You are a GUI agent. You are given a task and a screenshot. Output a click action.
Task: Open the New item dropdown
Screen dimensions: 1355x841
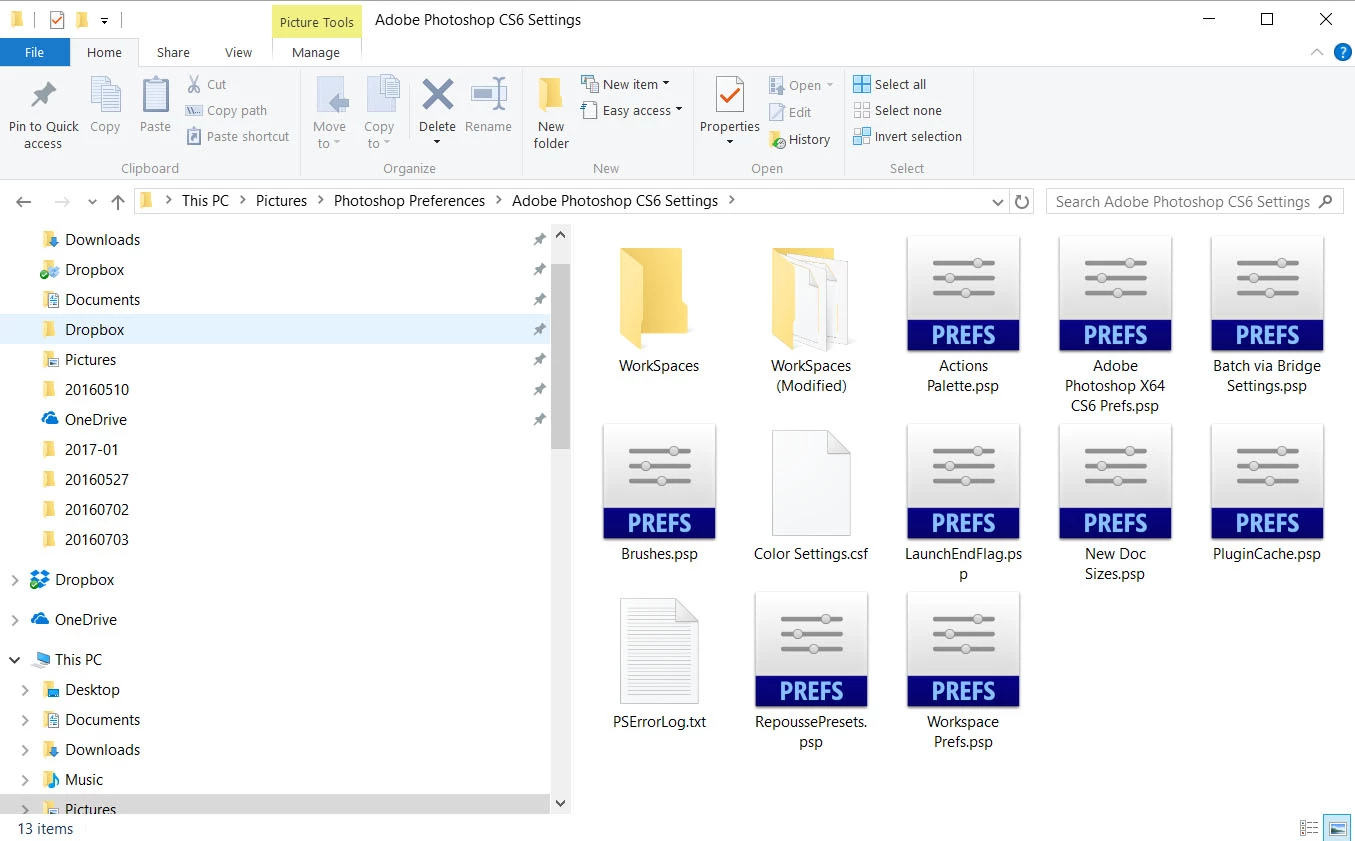(x=626, y=84)
